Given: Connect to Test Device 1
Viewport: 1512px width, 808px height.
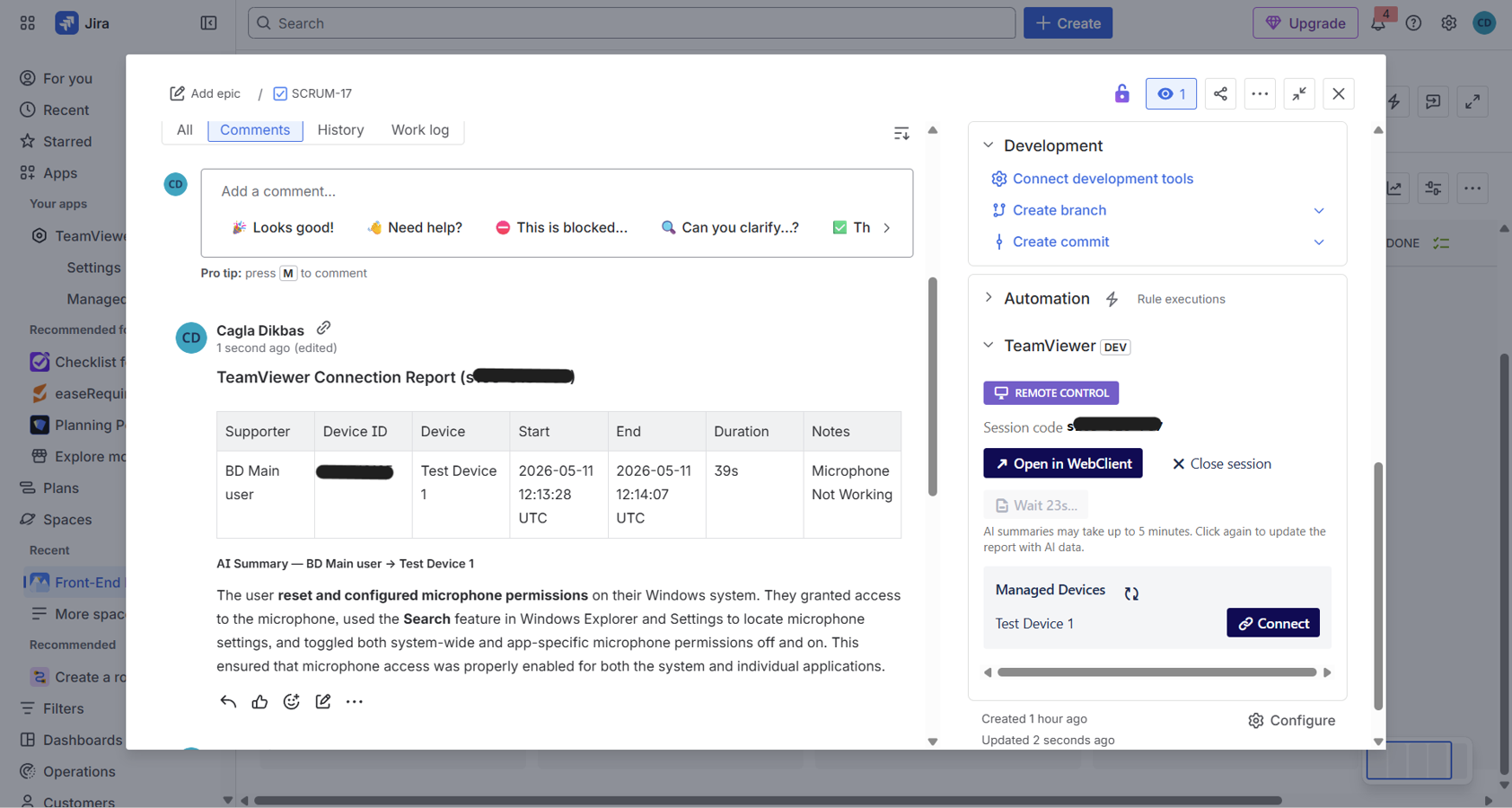Looking at the screenshot, I should point(1273,623).
